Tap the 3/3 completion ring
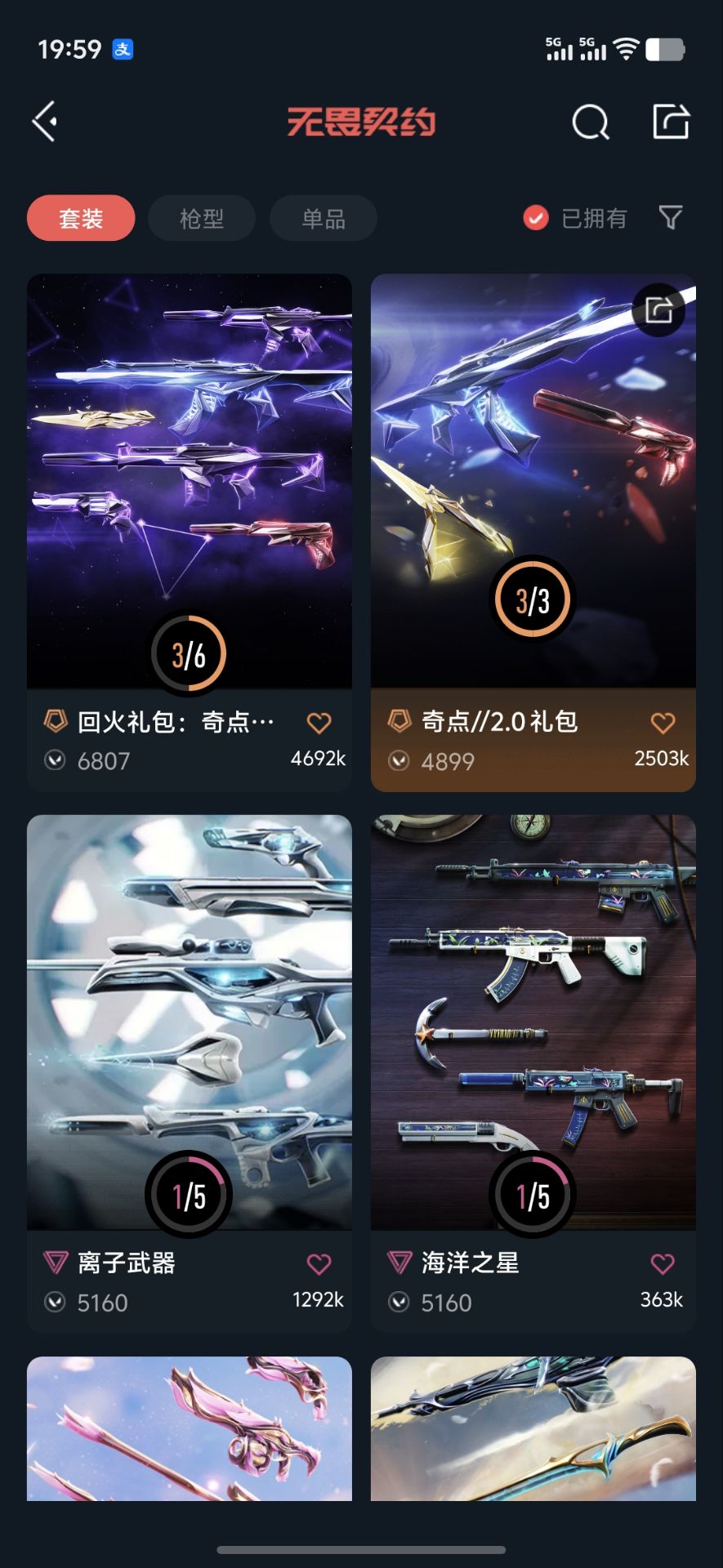Image resolution: width=723 pixels, height=1568 pixels. click(x=533, y=600)
